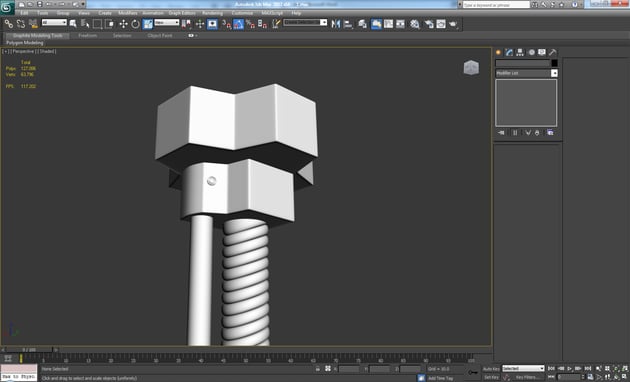Switch to the Object Paint ribbon tab
Screen dimensions: 630x382
160,35
